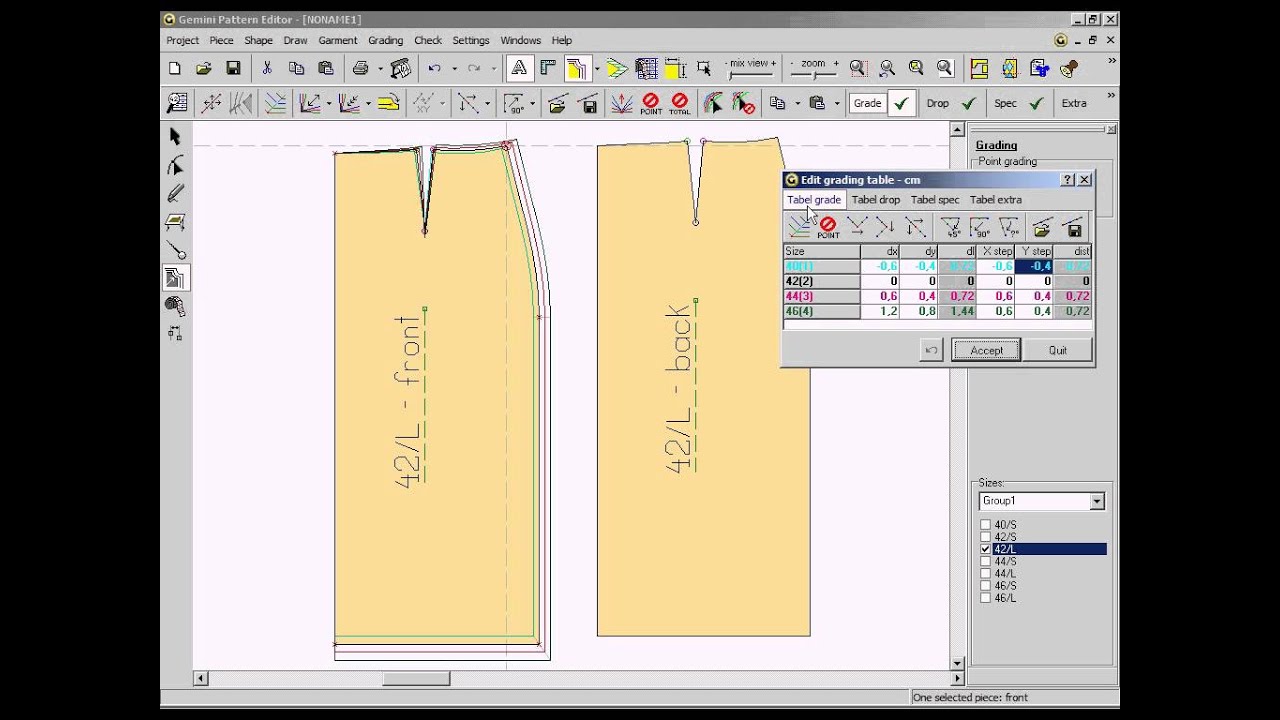Expand the print options dropdown arrow
The width and height of the screenshot is (1280, 720).
pyautogui.click(x=380, y=69)
